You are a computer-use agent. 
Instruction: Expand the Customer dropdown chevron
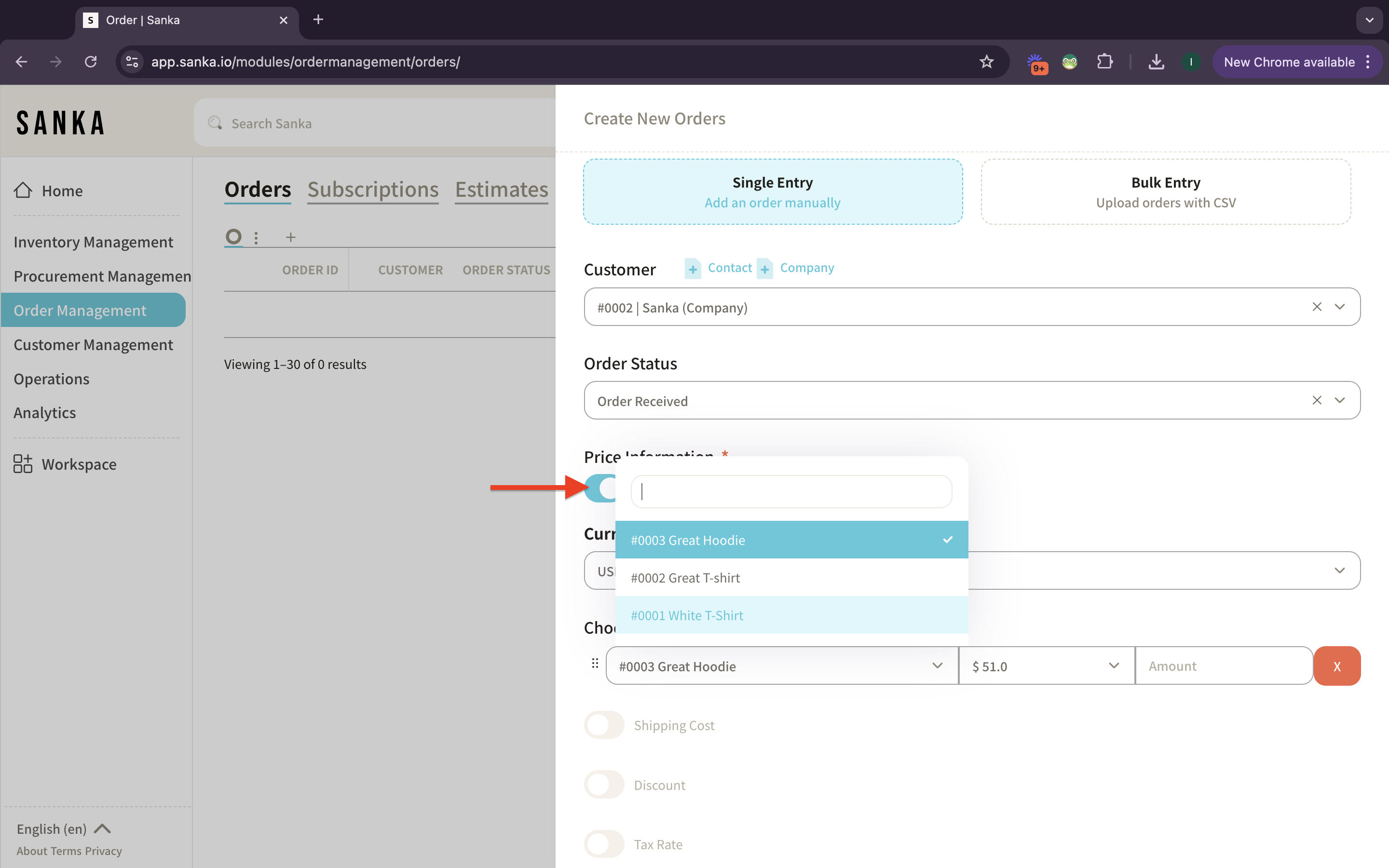pyautogui.click(x=1340, y=307)
